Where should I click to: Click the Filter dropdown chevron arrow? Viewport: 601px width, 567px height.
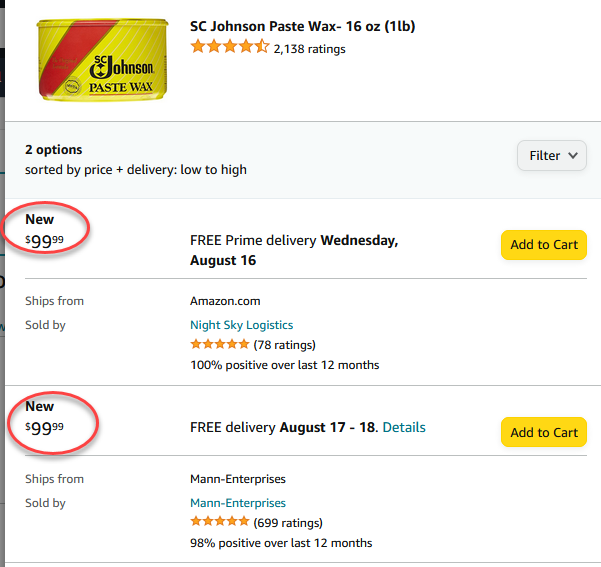(x=573, y=155)
